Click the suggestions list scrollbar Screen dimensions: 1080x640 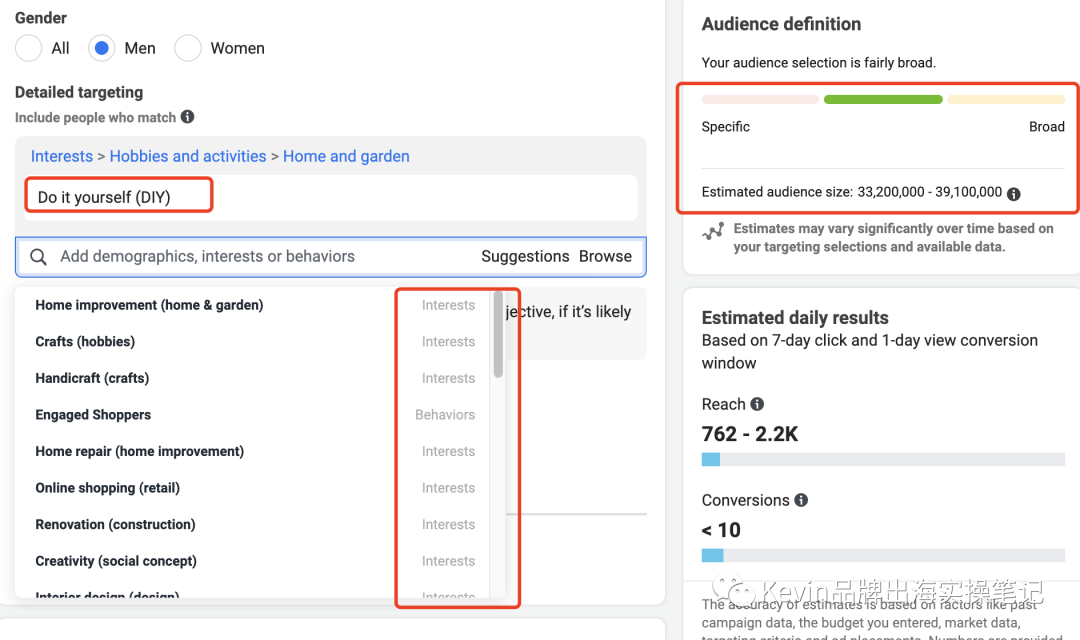click(x=498, y=335)
